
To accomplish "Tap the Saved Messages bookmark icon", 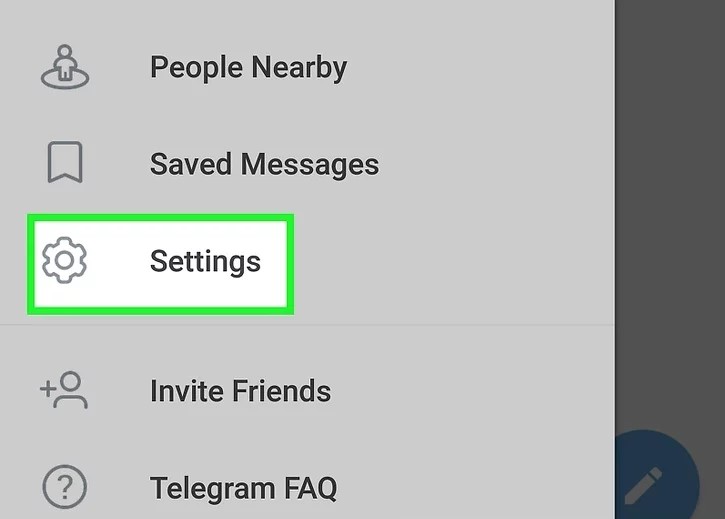I will pyautogui.click(x=65, y=162).
